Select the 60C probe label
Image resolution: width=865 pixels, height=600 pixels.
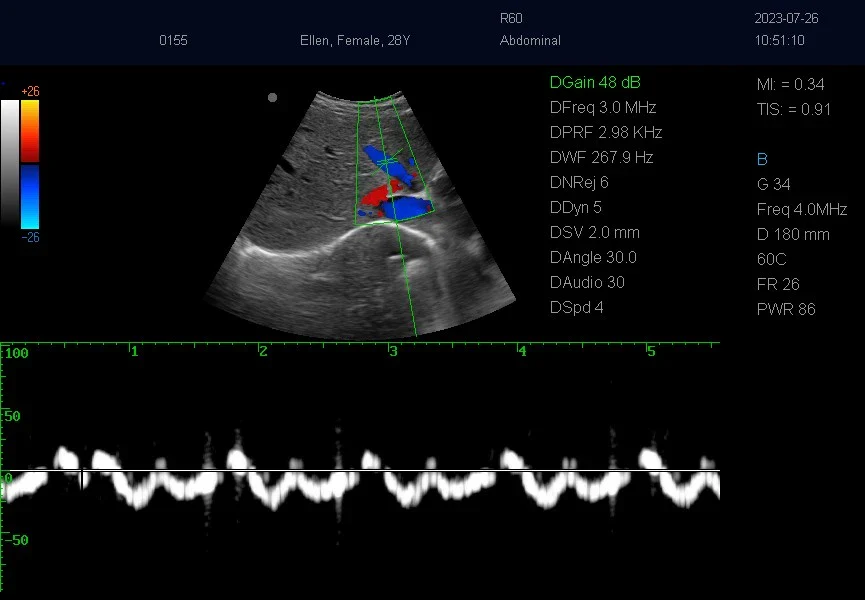click(772, 259)
